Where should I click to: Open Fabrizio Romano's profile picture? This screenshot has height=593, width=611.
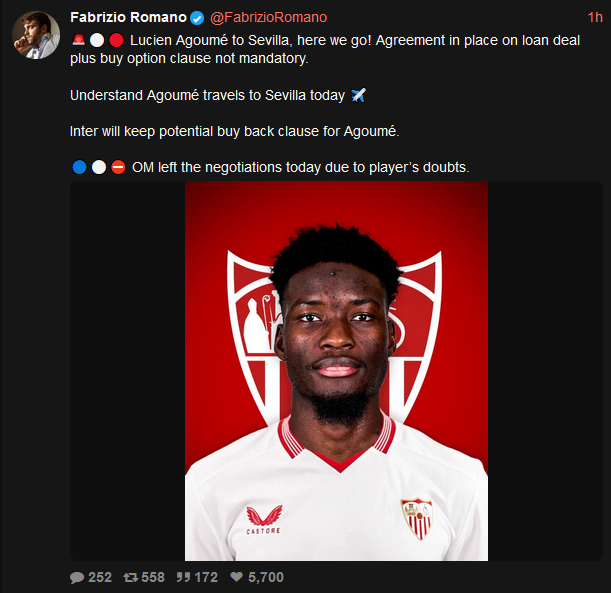pos(36,35)
